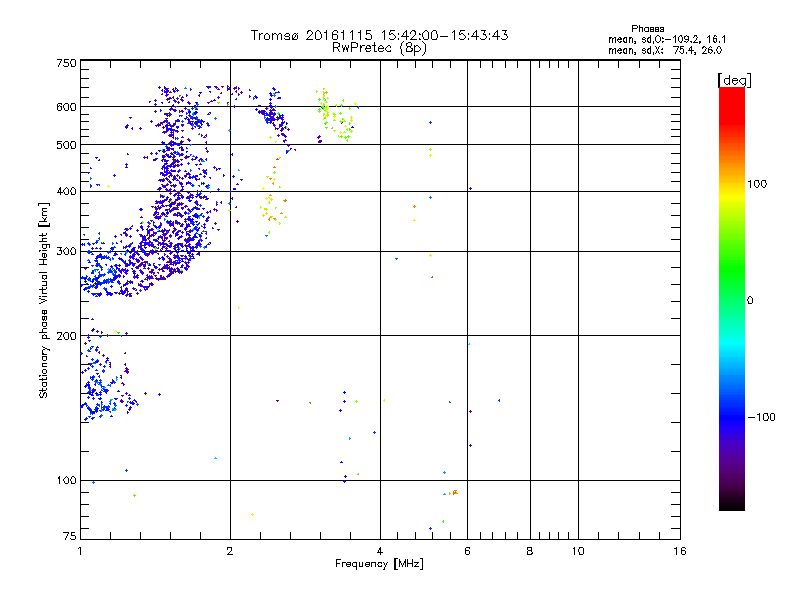Click the x-axis tick label '4'

click(x=380, y=551)
